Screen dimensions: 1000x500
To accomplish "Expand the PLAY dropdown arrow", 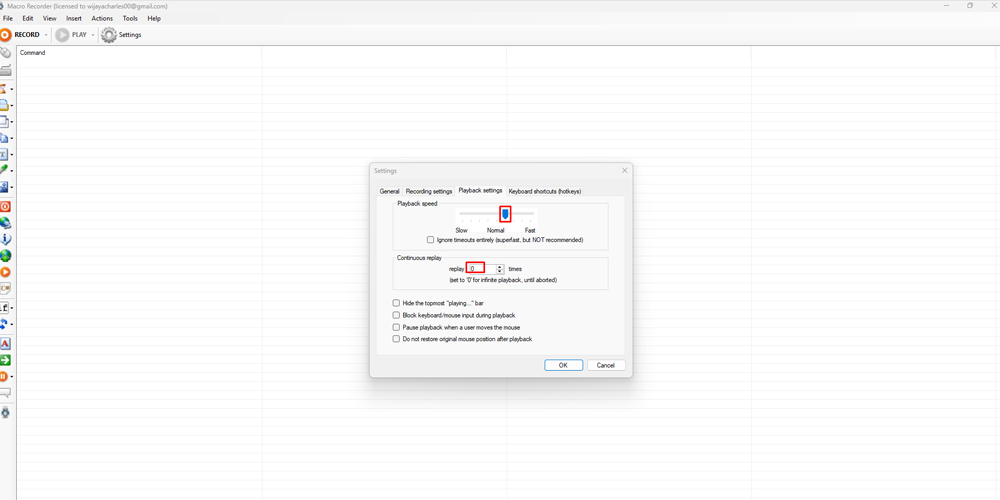I will click(x=93, y=35).
